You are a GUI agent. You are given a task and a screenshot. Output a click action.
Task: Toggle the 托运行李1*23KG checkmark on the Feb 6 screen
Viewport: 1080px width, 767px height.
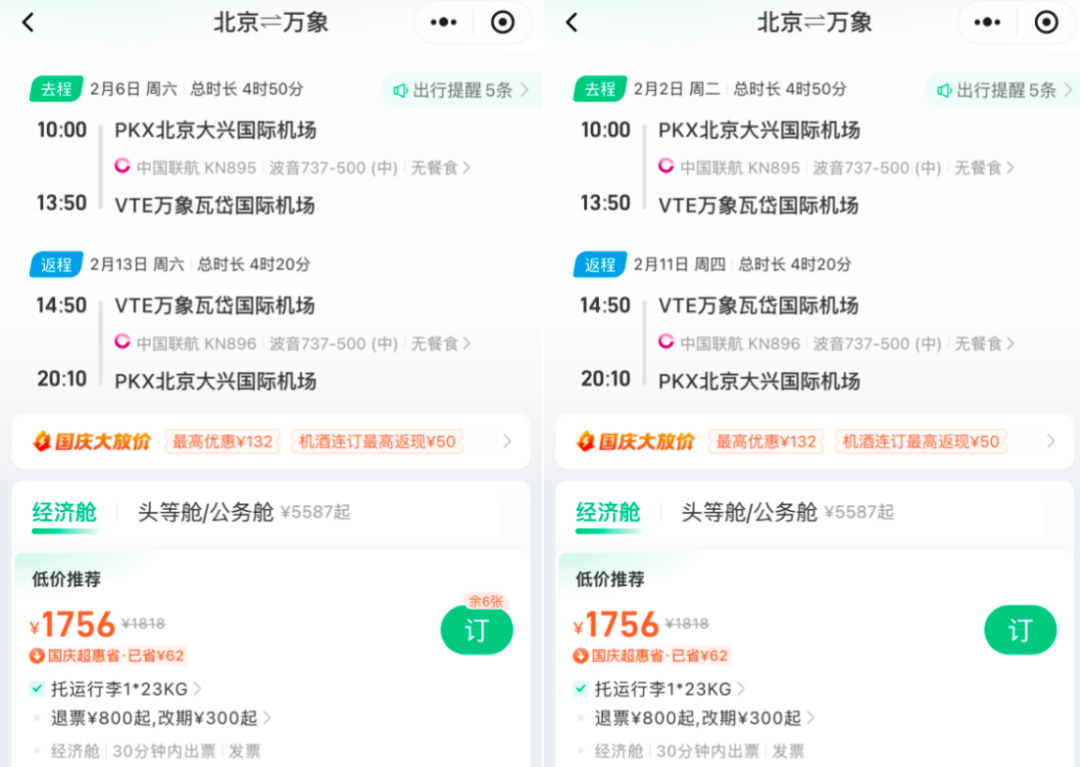(x=37, y=688)
